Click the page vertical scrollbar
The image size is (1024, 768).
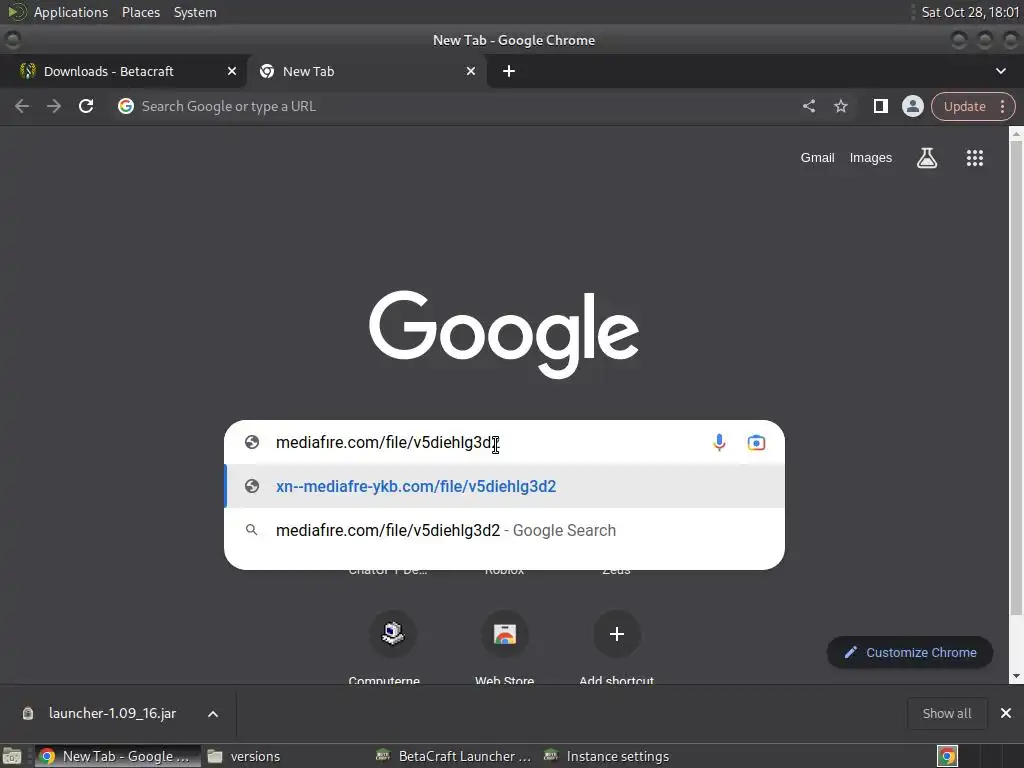click(x=1016, y=379)
